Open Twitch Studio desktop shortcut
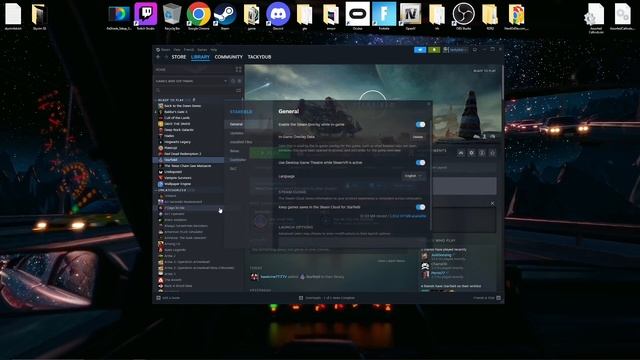The image size is (640, 360). (146, 16)
